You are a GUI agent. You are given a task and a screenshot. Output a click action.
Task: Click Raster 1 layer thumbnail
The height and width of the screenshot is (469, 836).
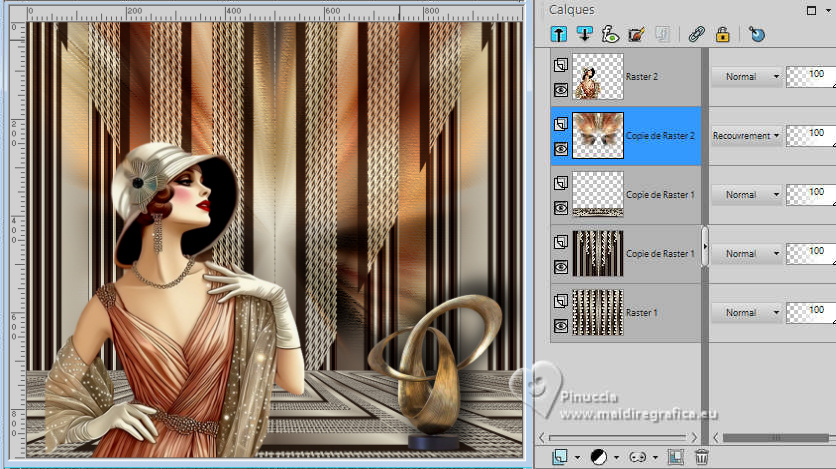(598, 312)
